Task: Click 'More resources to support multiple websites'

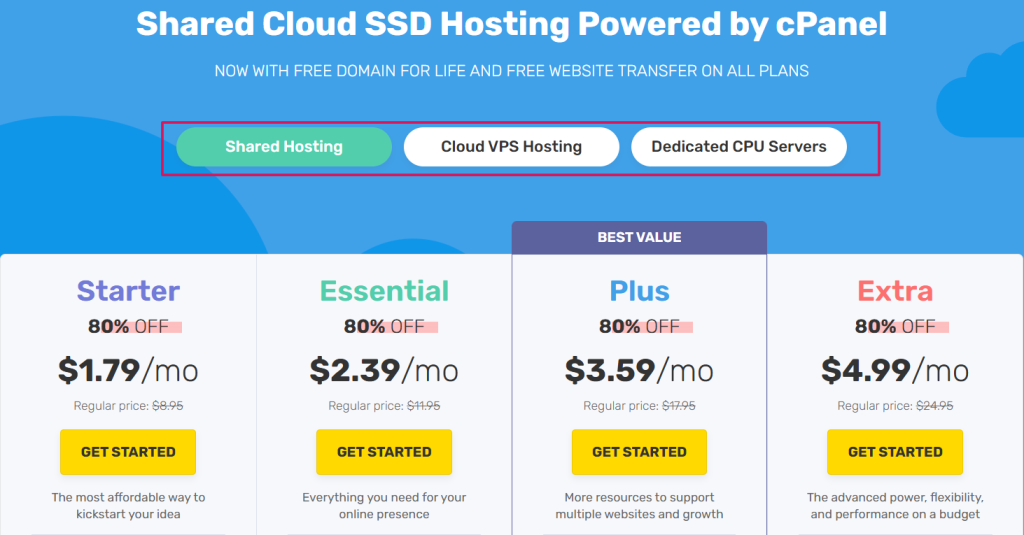Action: coord(639,506)
